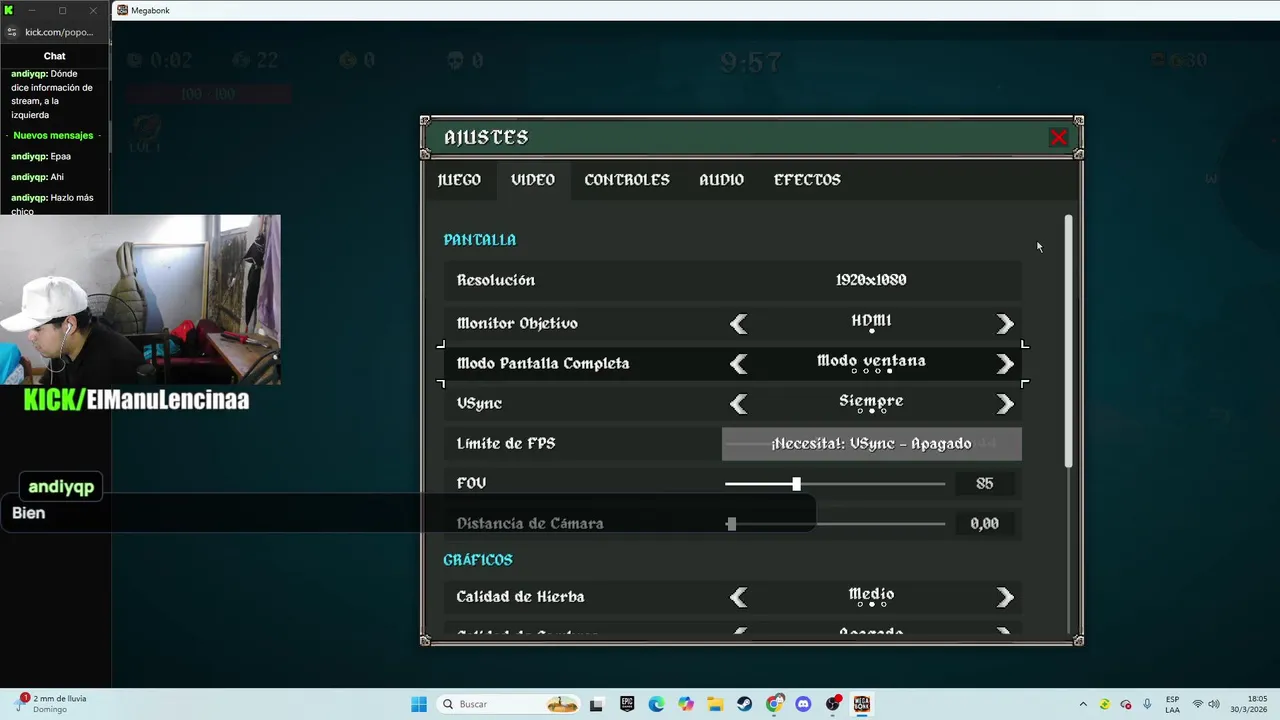Select next Monitor Objetivo option
Screen dimensions: 1280x720
(x=1005, y=323)
